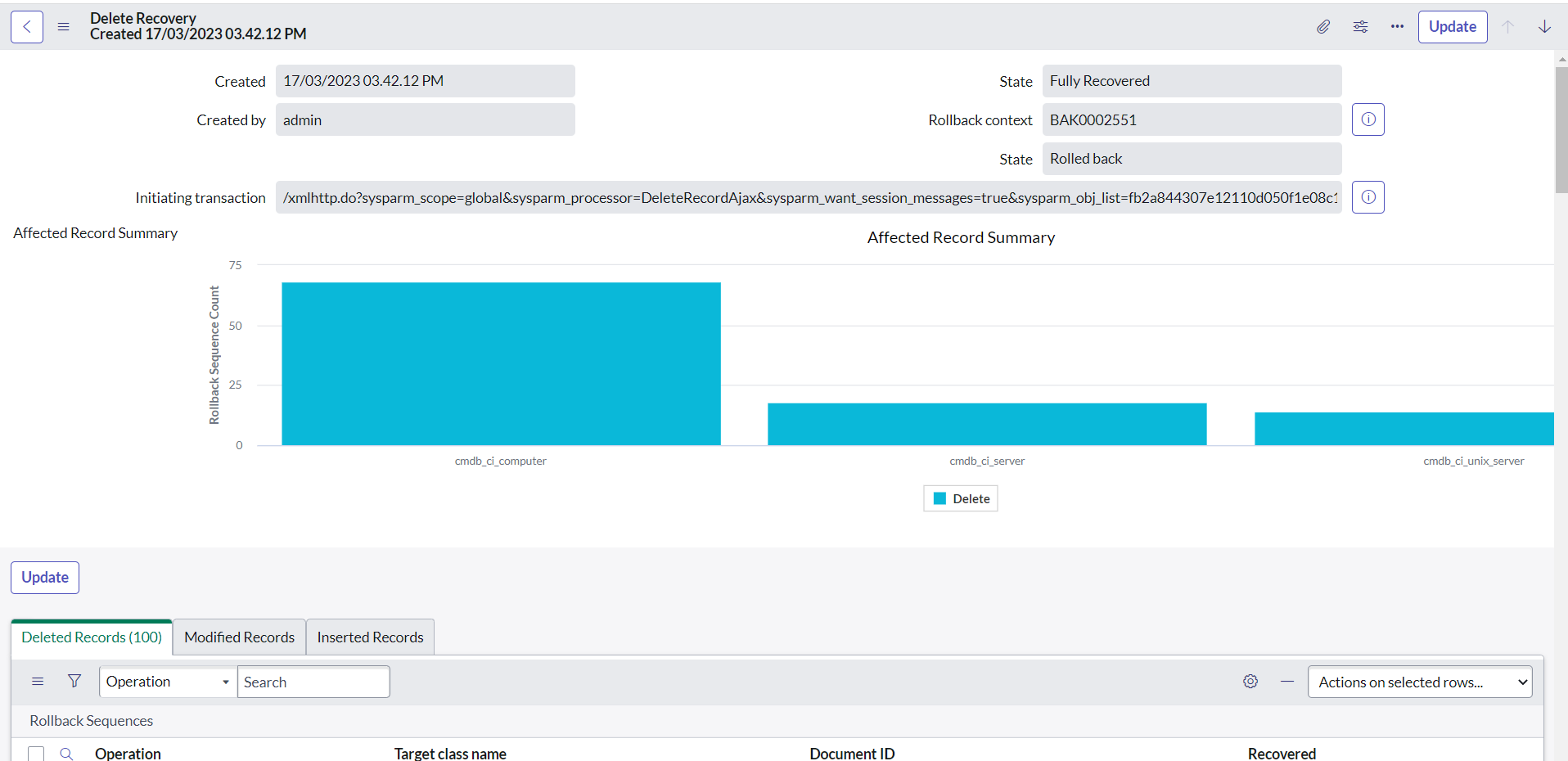Collapse the related list with minus icon
The width and height of the screenshot is (1568, 761).
[1287, 682]
